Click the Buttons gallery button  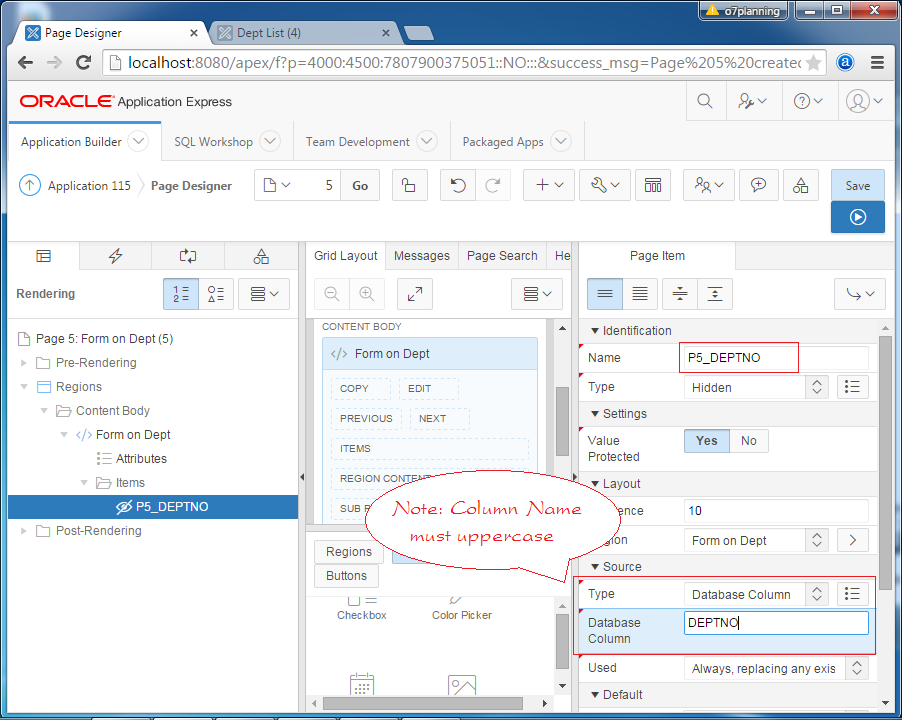tap(346, 576)
